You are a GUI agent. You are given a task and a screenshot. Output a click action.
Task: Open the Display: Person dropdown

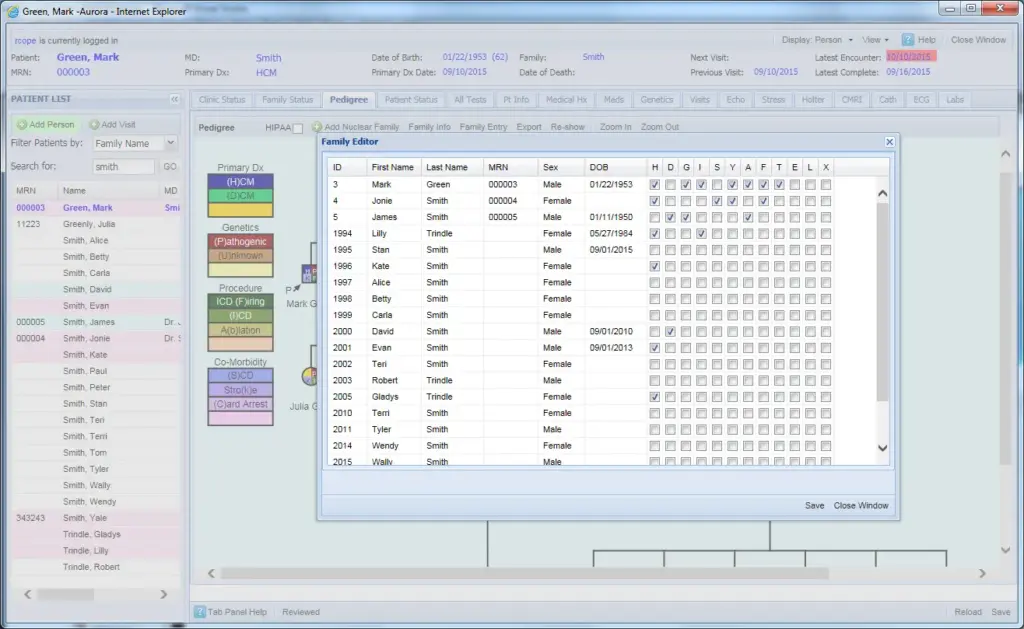click(817, 40)
